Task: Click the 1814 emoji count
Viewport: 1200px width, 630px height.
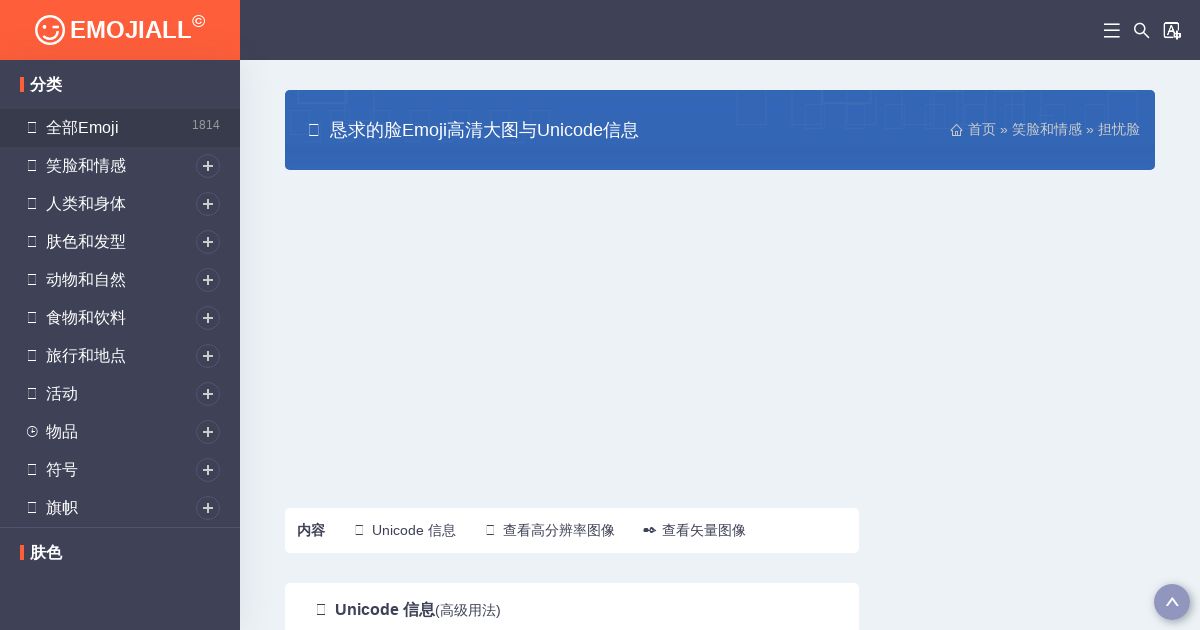Action: 206,125
